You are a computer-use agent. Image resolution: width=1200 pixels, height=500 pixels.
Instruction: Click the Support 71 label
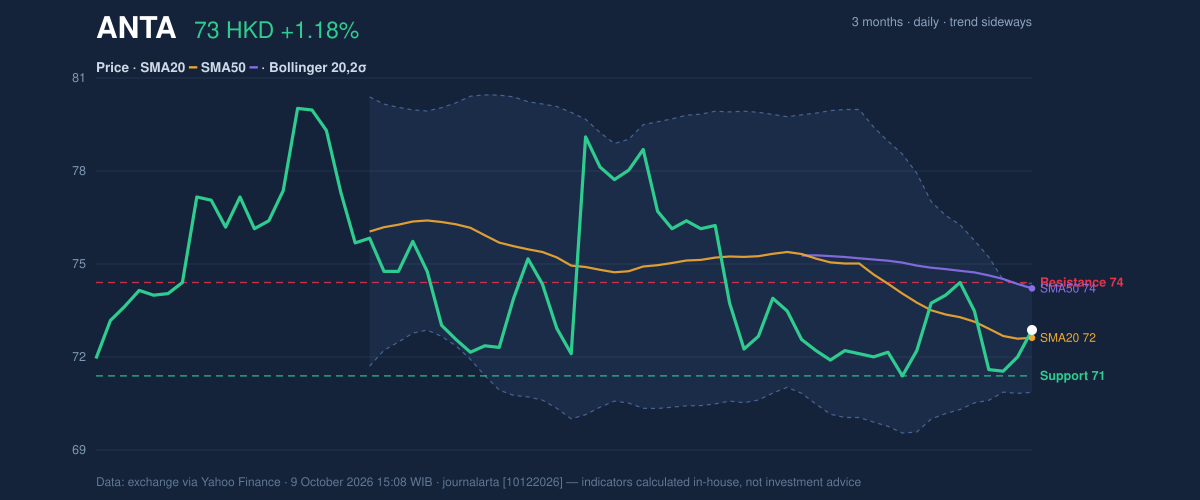pos(1072,376)
